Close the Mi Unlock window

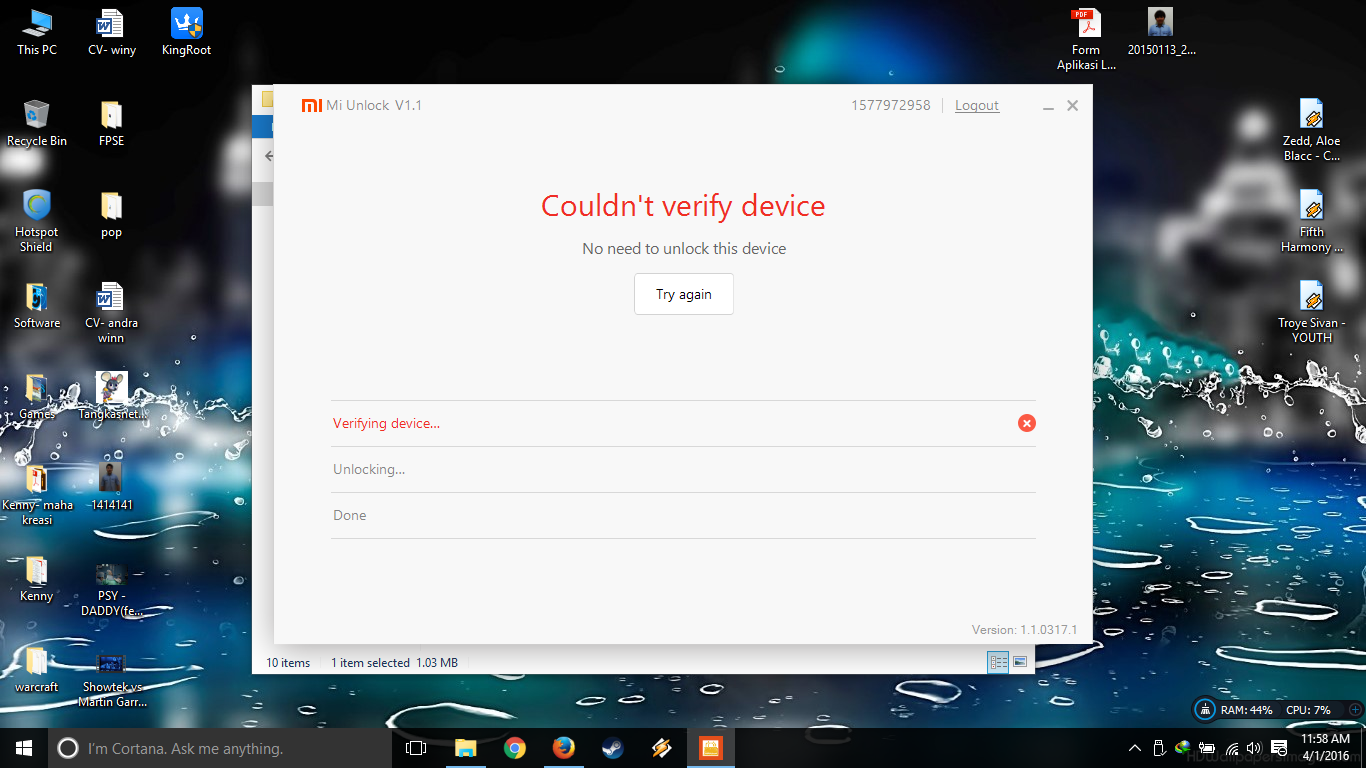(x=1072, y=105)
